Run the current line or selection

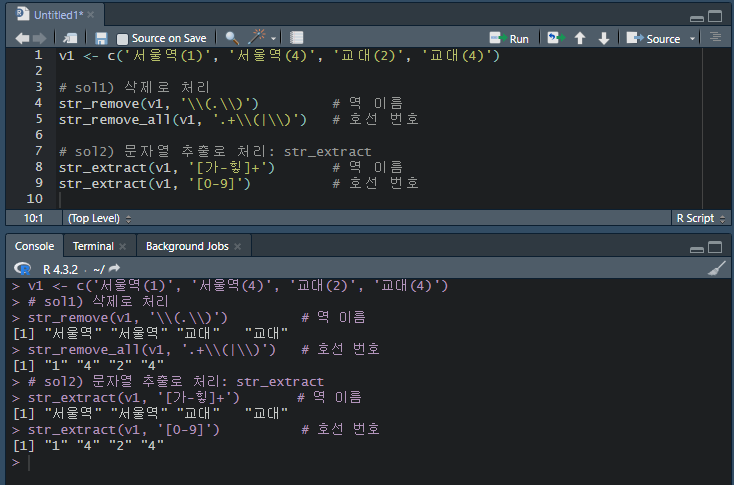pyautogui.click(x=509, y=38)
